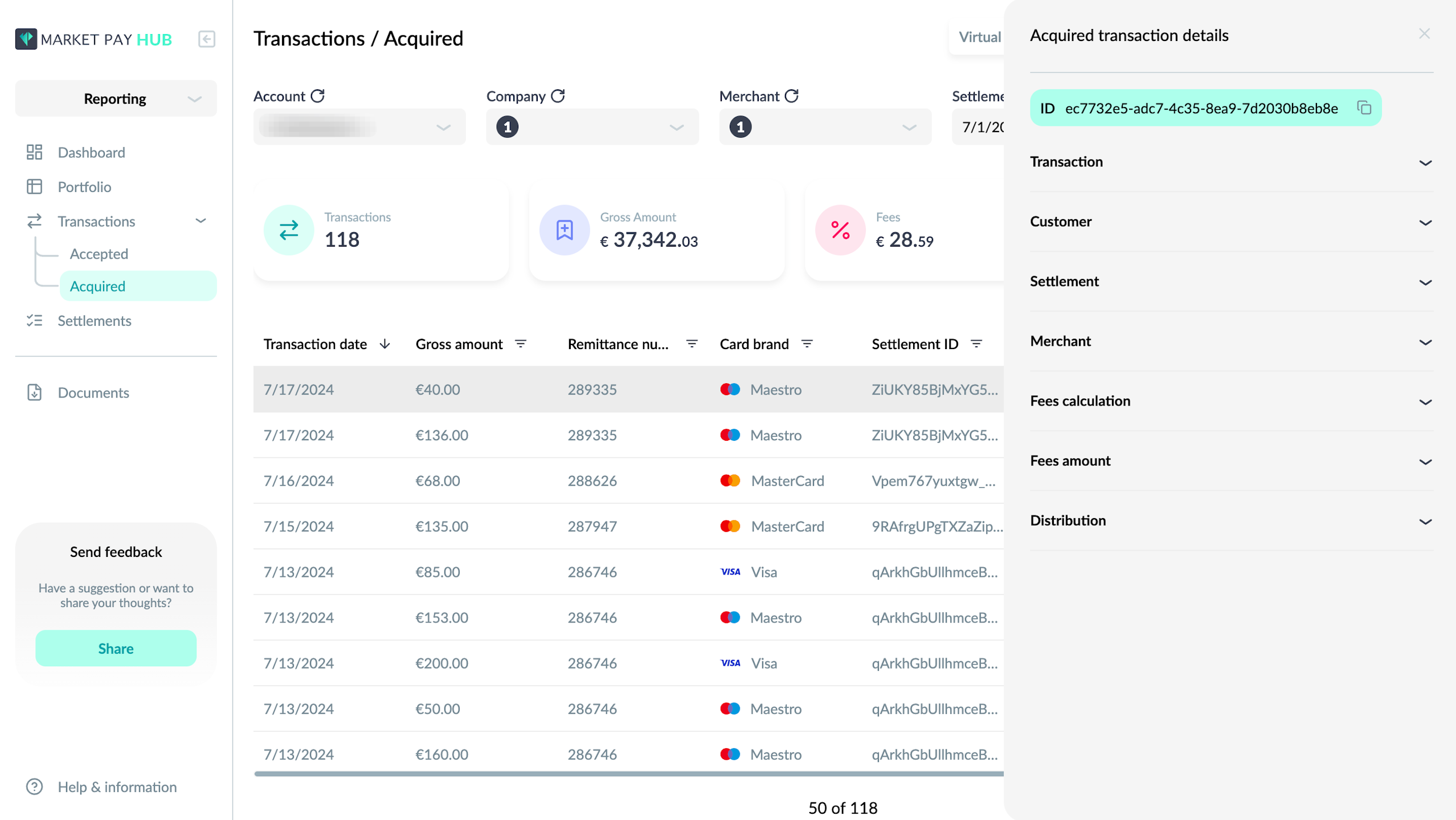Copy the transaction ID

[1364, 107]
